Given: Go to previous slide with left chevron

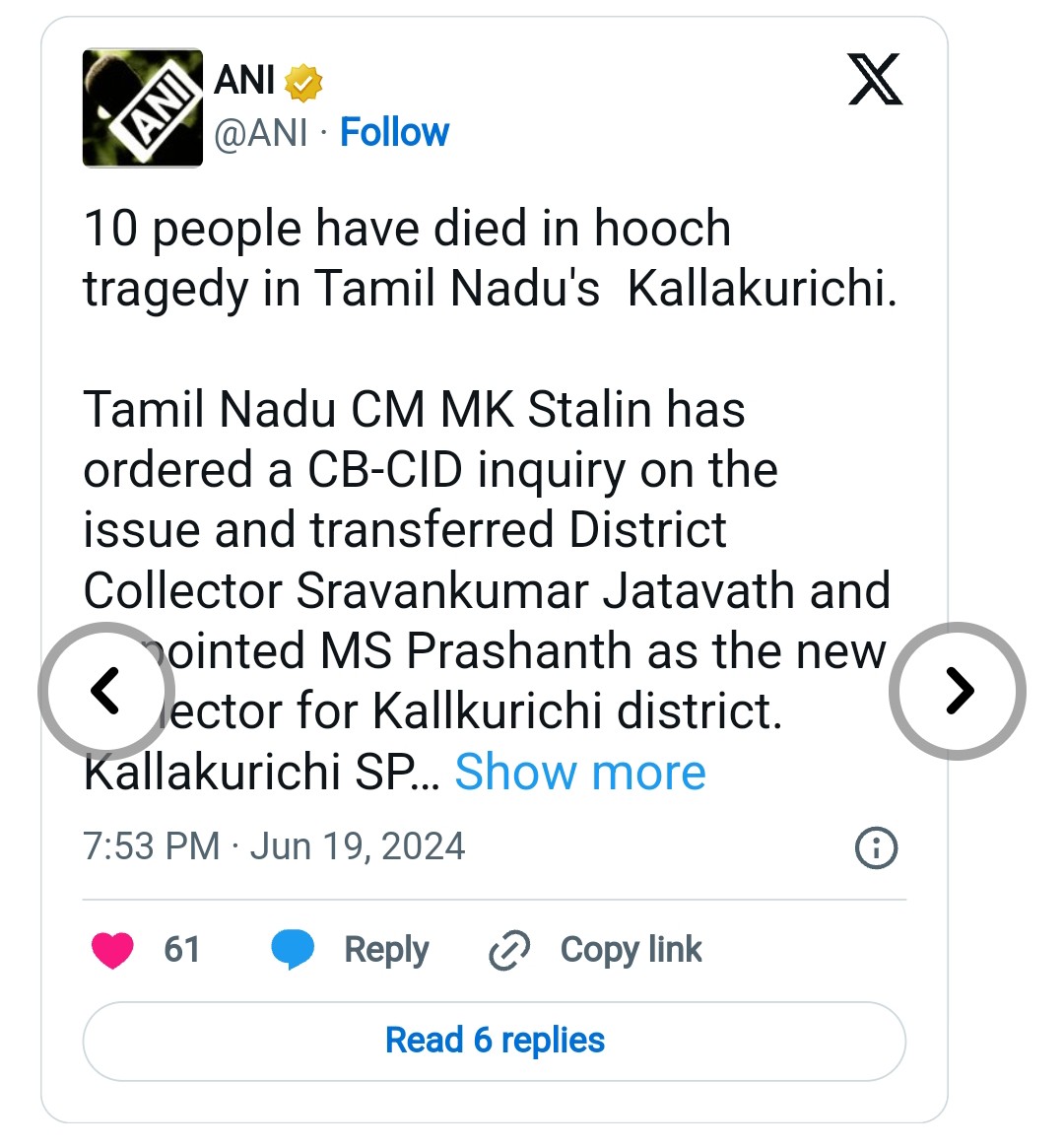Looking at the screenshot, I should [x=105, y=691].
